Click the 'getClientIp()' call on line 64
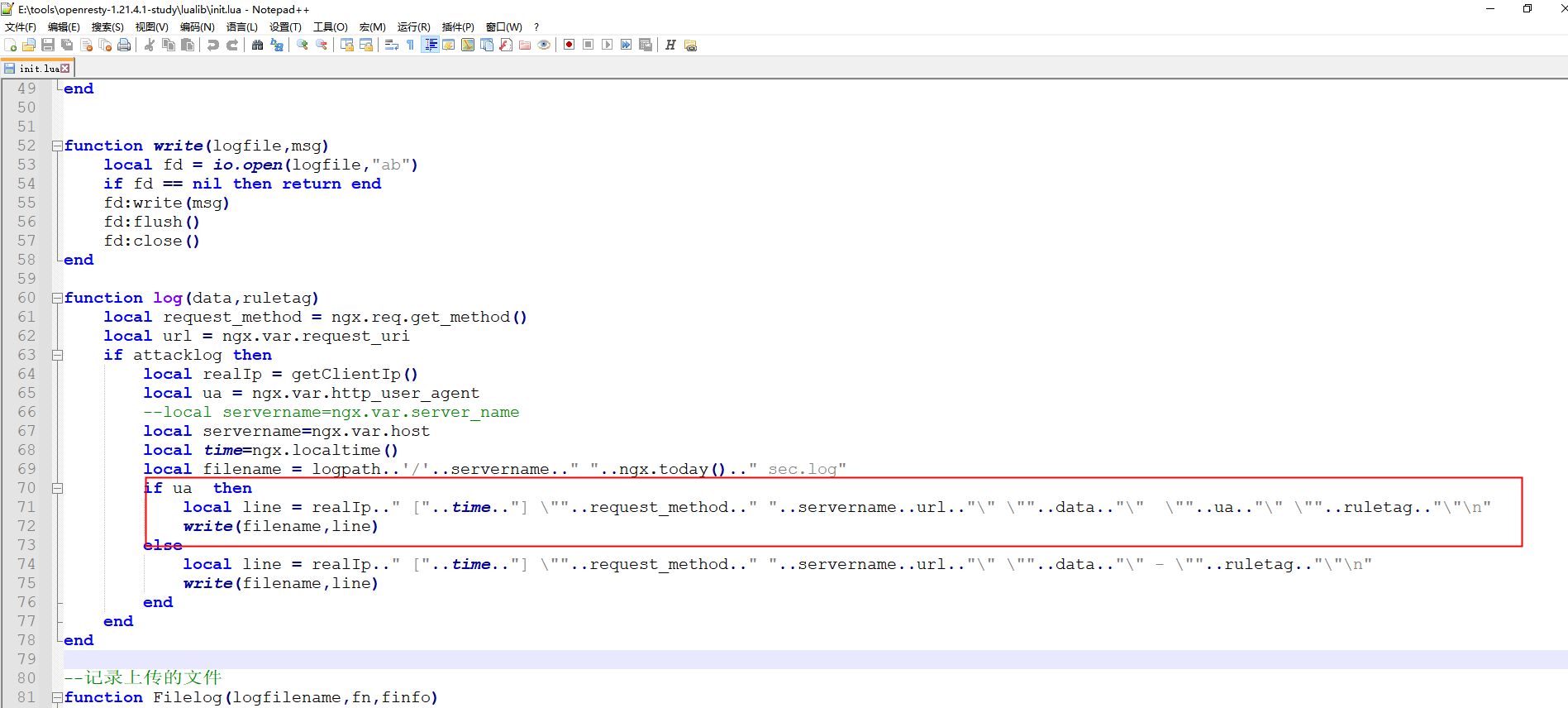This screenshot has height=708, width=1568. (x=355, y=374)
